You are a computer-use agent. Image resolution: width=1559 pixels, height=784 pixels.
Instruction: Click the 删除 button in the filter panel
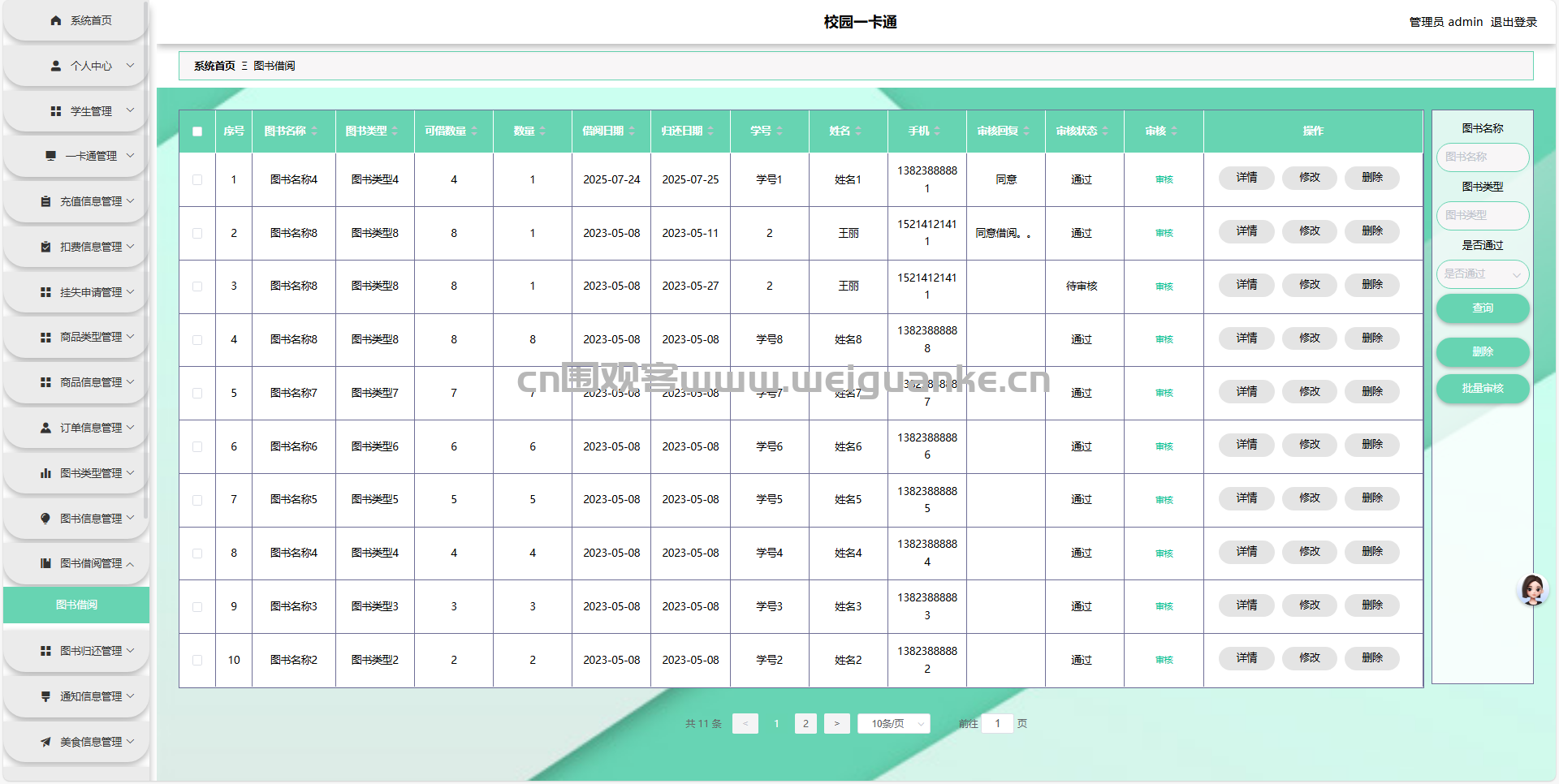1483,352
